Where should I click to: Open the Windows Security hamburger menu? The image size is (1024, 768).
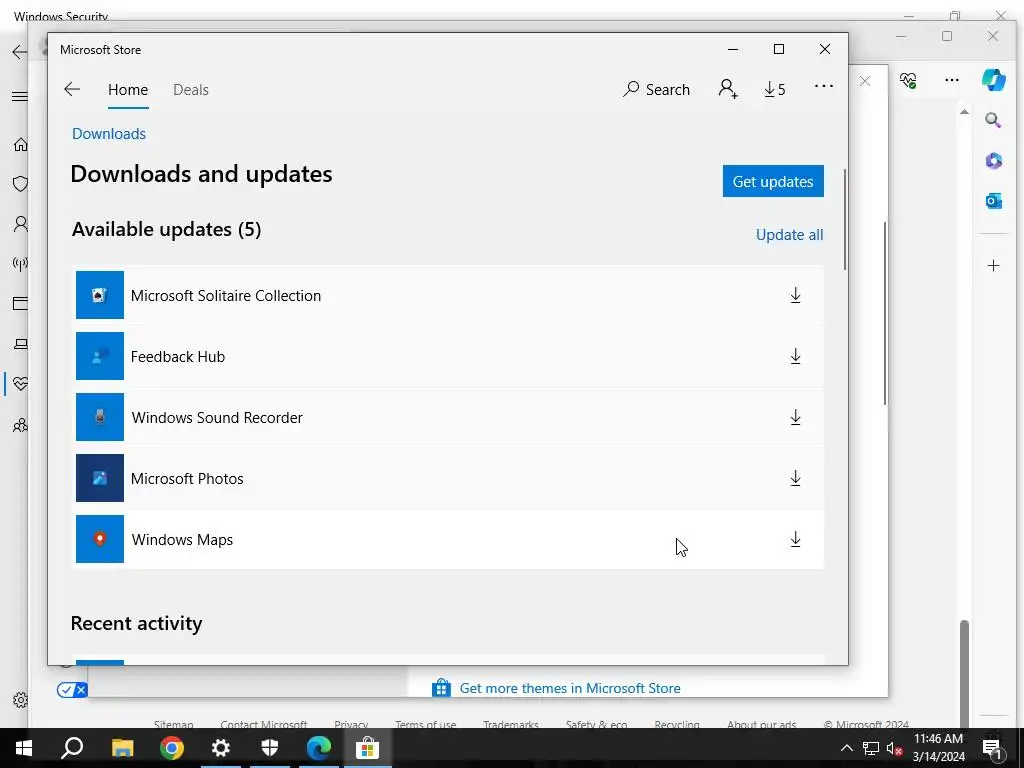point(20,97)
